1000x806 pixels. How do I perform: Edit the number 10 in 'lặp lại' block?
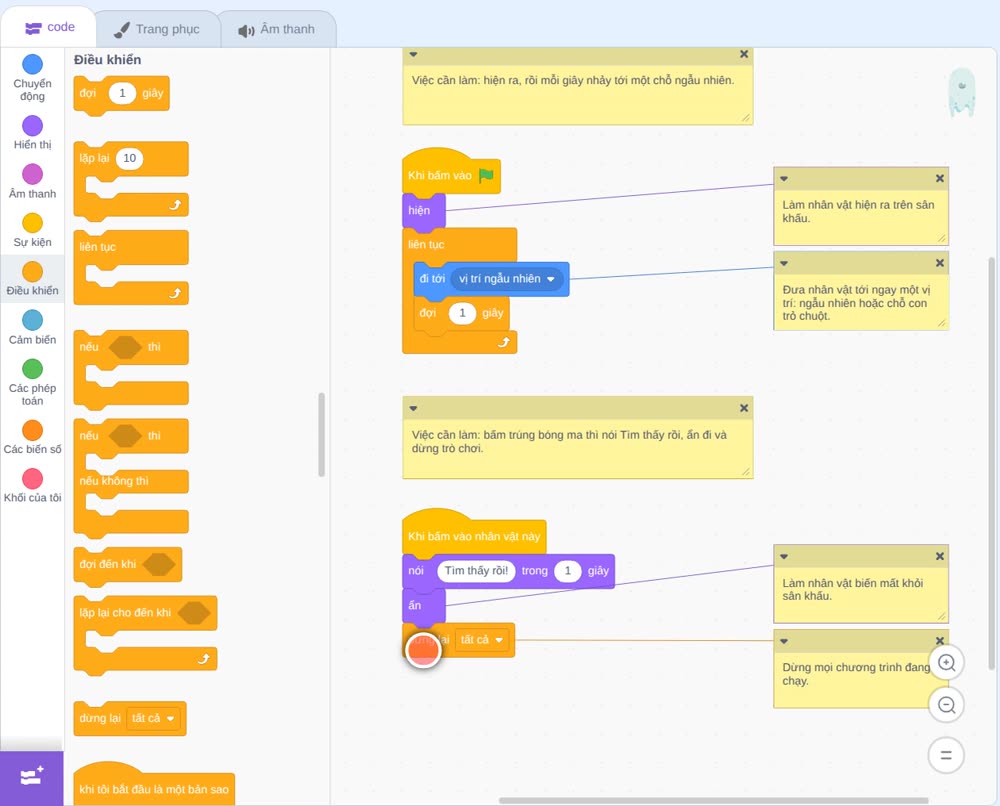129,158
